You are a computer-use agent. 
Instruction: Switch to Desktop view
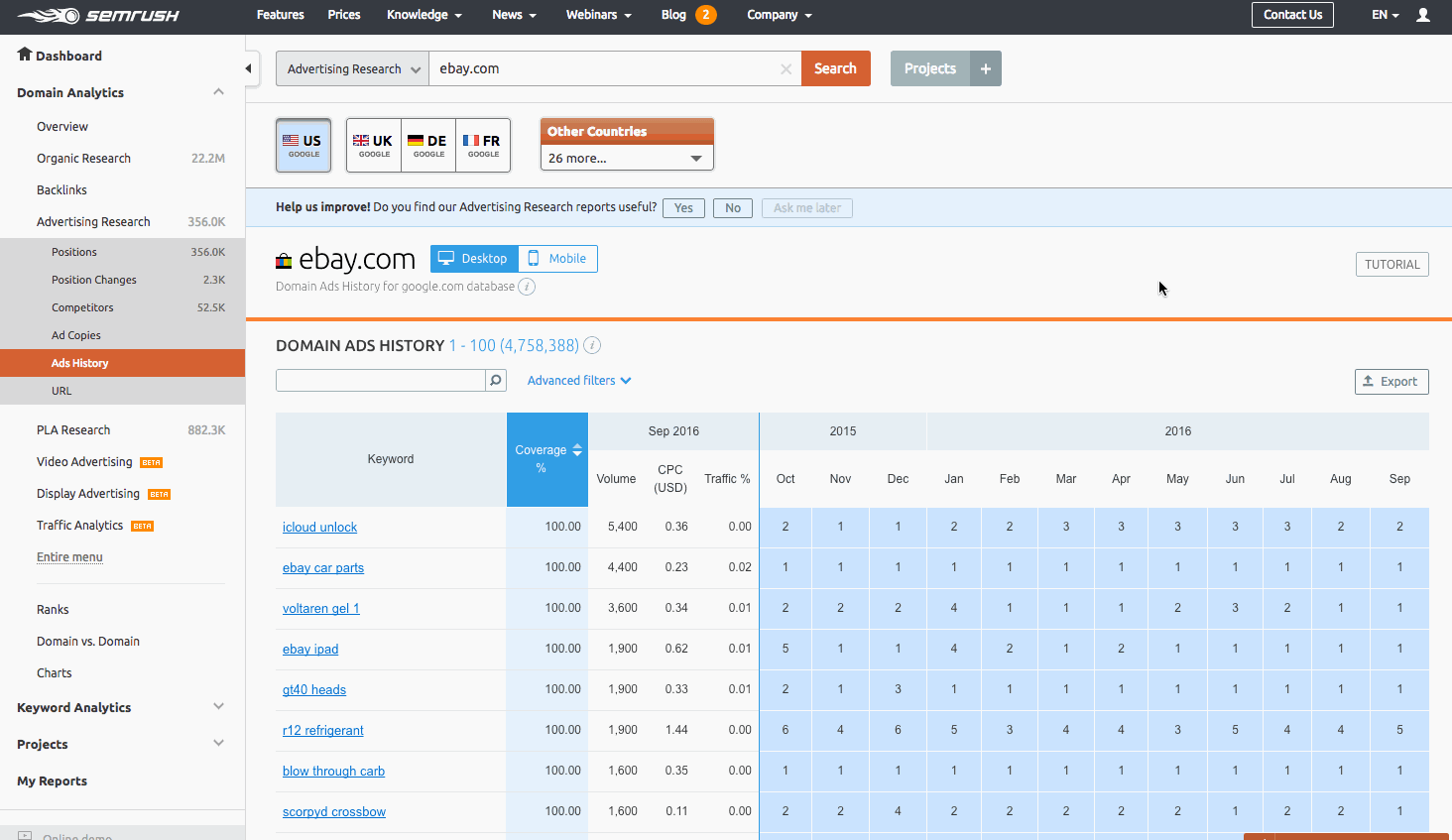(474, 259)
